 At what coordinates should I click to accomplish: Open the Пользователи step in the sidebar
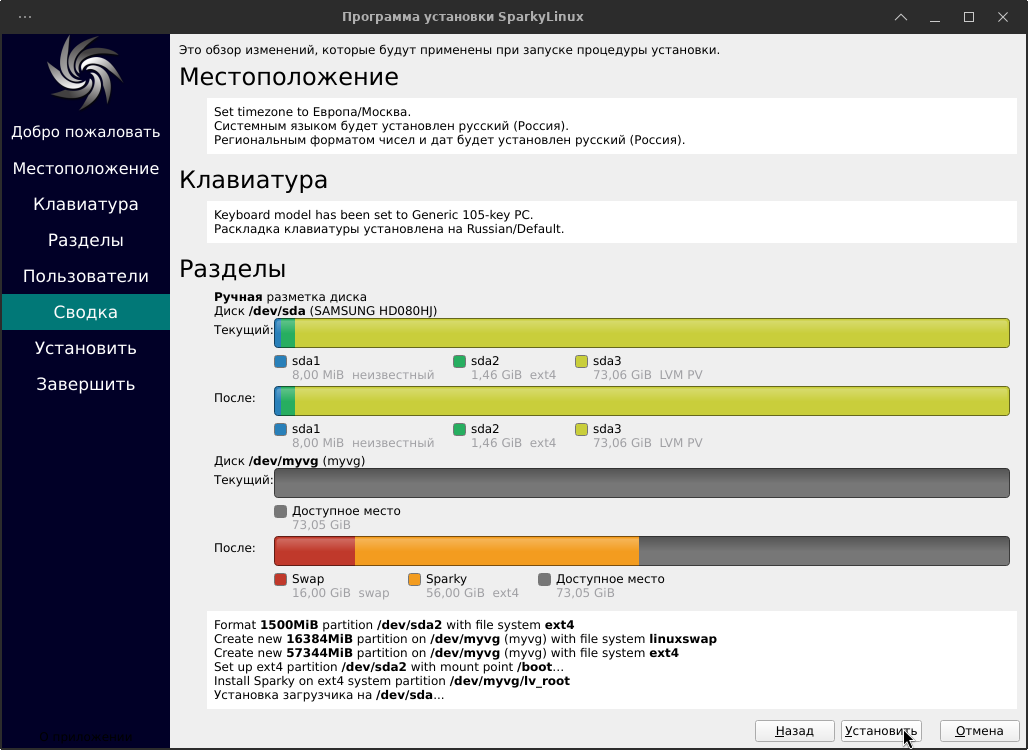point(86,277)
